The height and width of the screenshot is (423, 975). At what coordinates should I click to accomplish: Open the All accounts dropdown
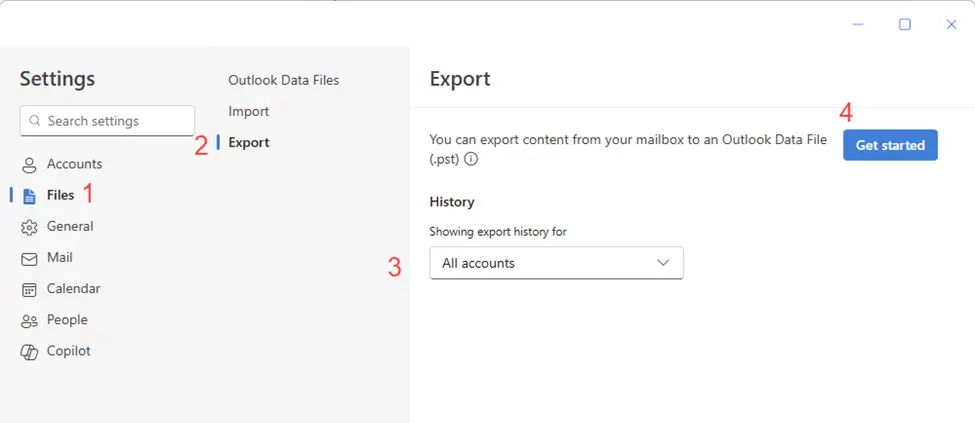point(557,263)
